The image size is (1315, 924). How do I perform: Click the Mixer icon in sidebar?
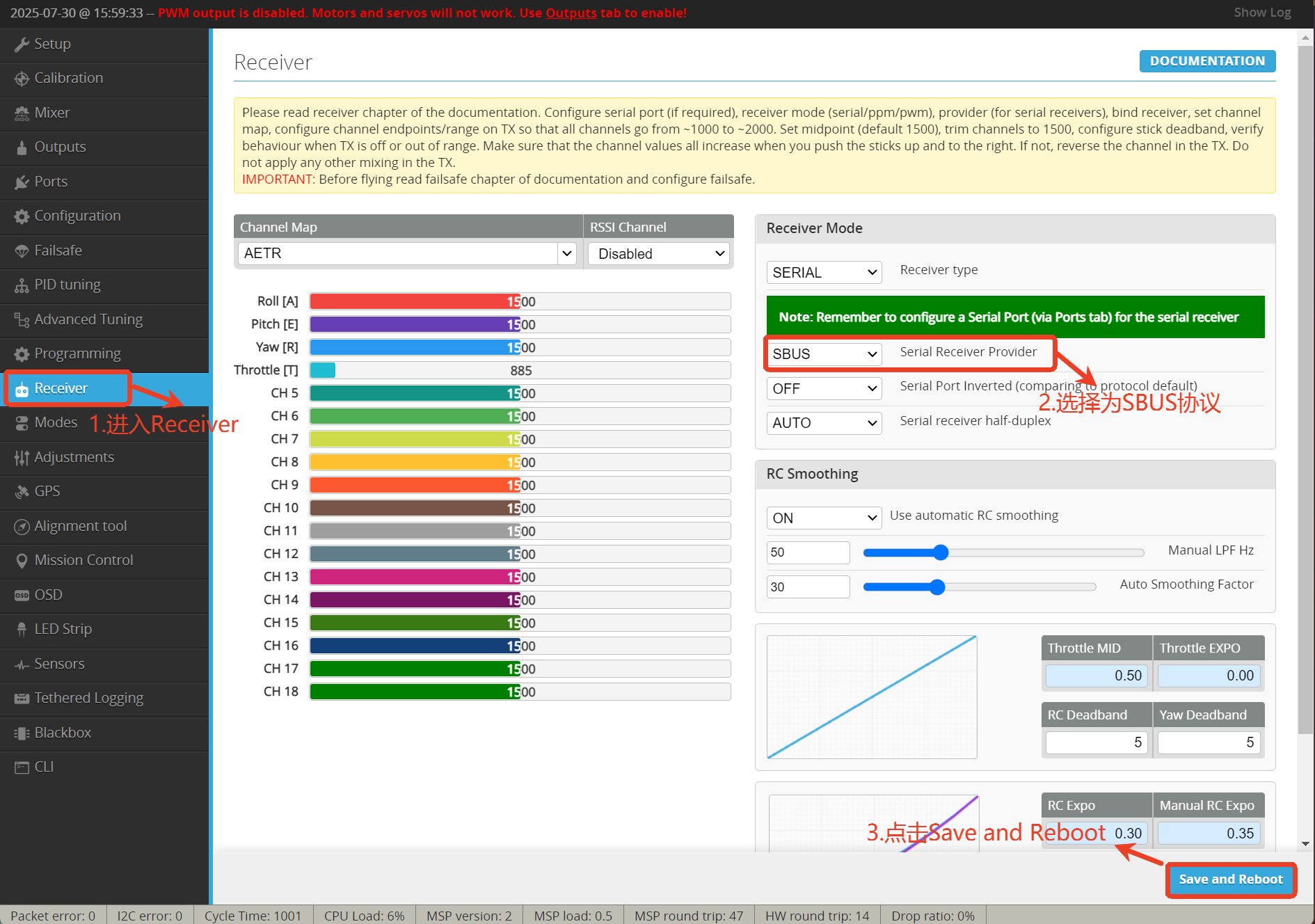22,113
